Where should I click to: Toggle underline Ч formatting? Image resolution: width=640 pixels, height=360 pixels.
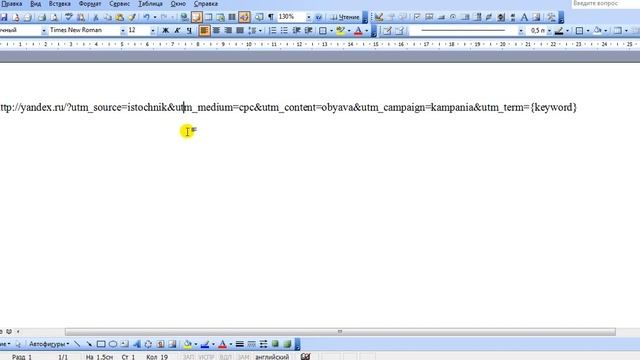[x=189, y=31]
